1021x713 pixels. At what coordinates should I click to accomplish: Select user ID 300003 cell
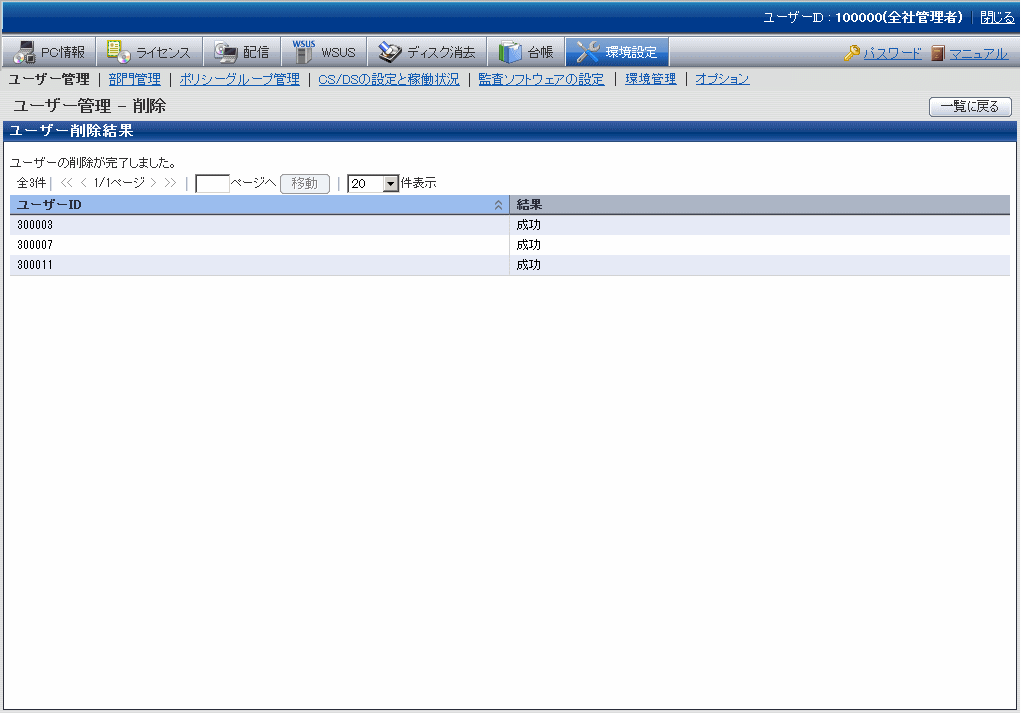point(259,225)
